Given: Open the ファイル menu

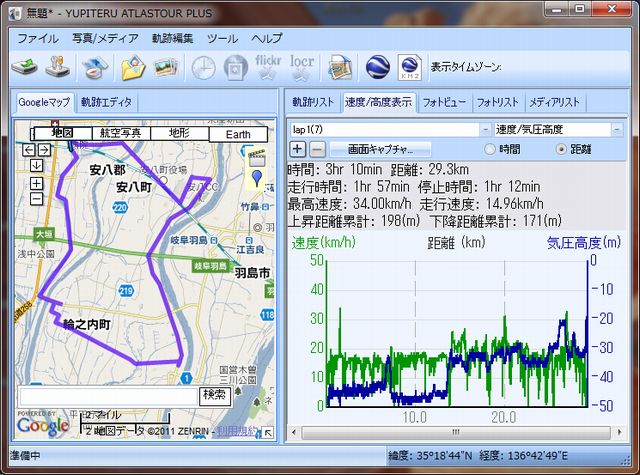Looking at the screenshot, I should click(38, 38).
